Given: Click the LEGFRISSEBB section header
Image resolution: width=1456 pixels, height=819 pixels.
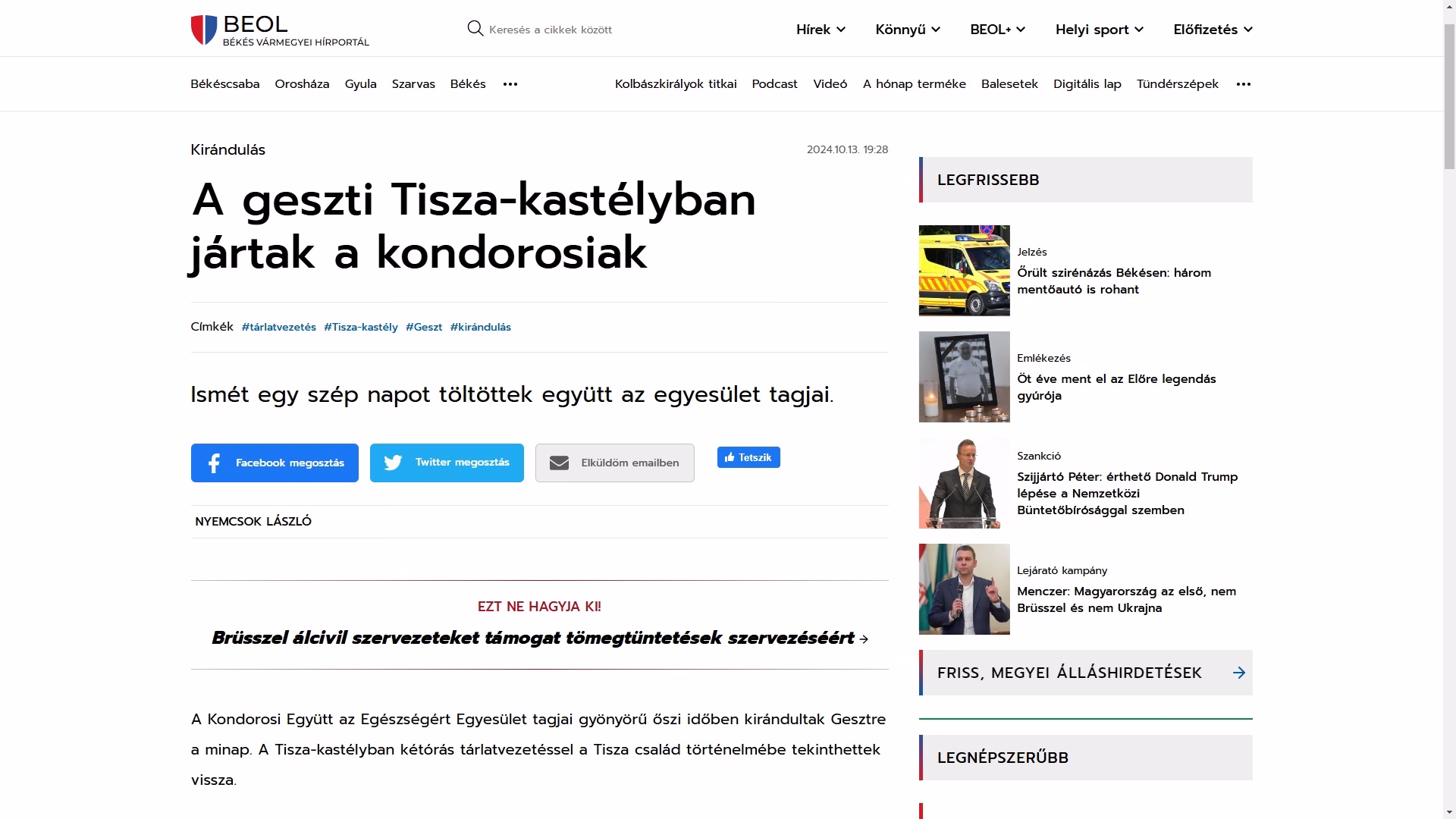Looking at the screenshot, I should coord(1086,180).
